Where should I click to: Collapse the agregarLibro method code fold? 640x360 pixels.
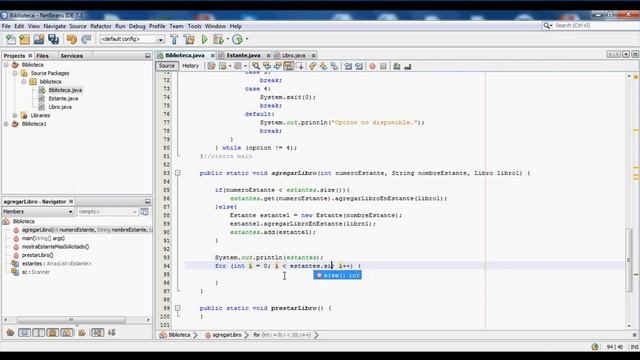(x=178, y=173)
